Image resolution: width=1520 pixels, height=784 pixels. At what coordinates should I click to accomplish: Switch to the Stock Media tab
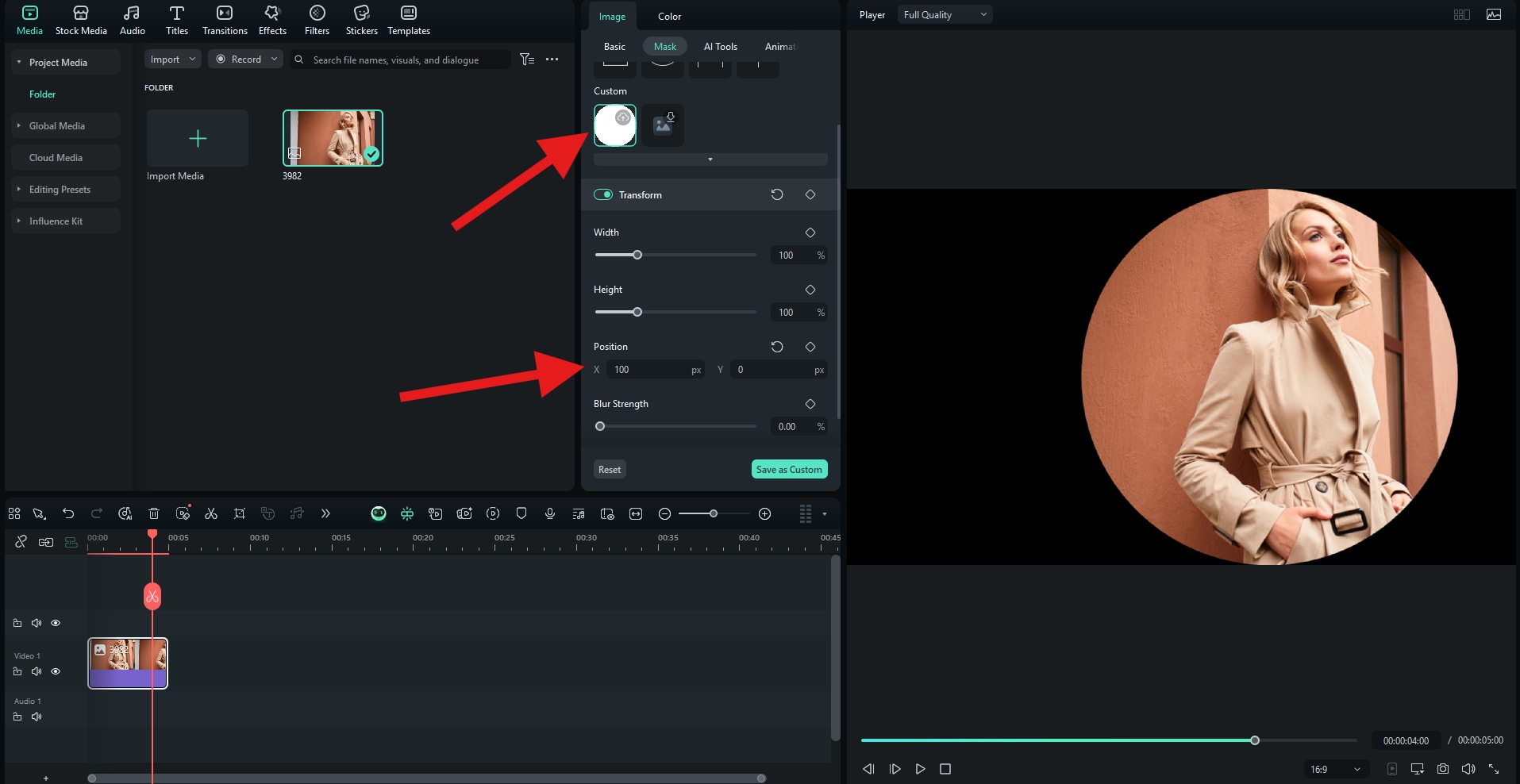81,21
